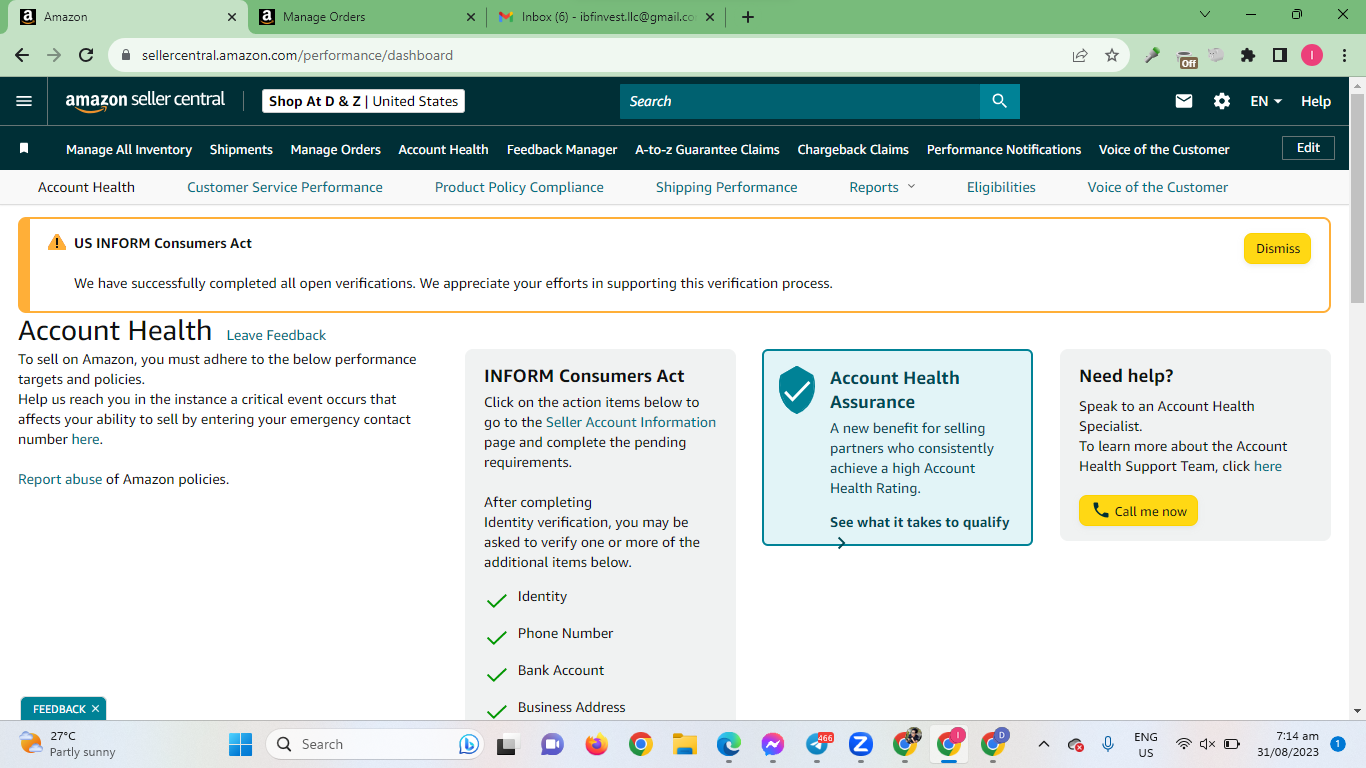This screenshot has width=1366, height=768.
Task: Open the Chrome three-dot menu
Action: click(1344, 55)
